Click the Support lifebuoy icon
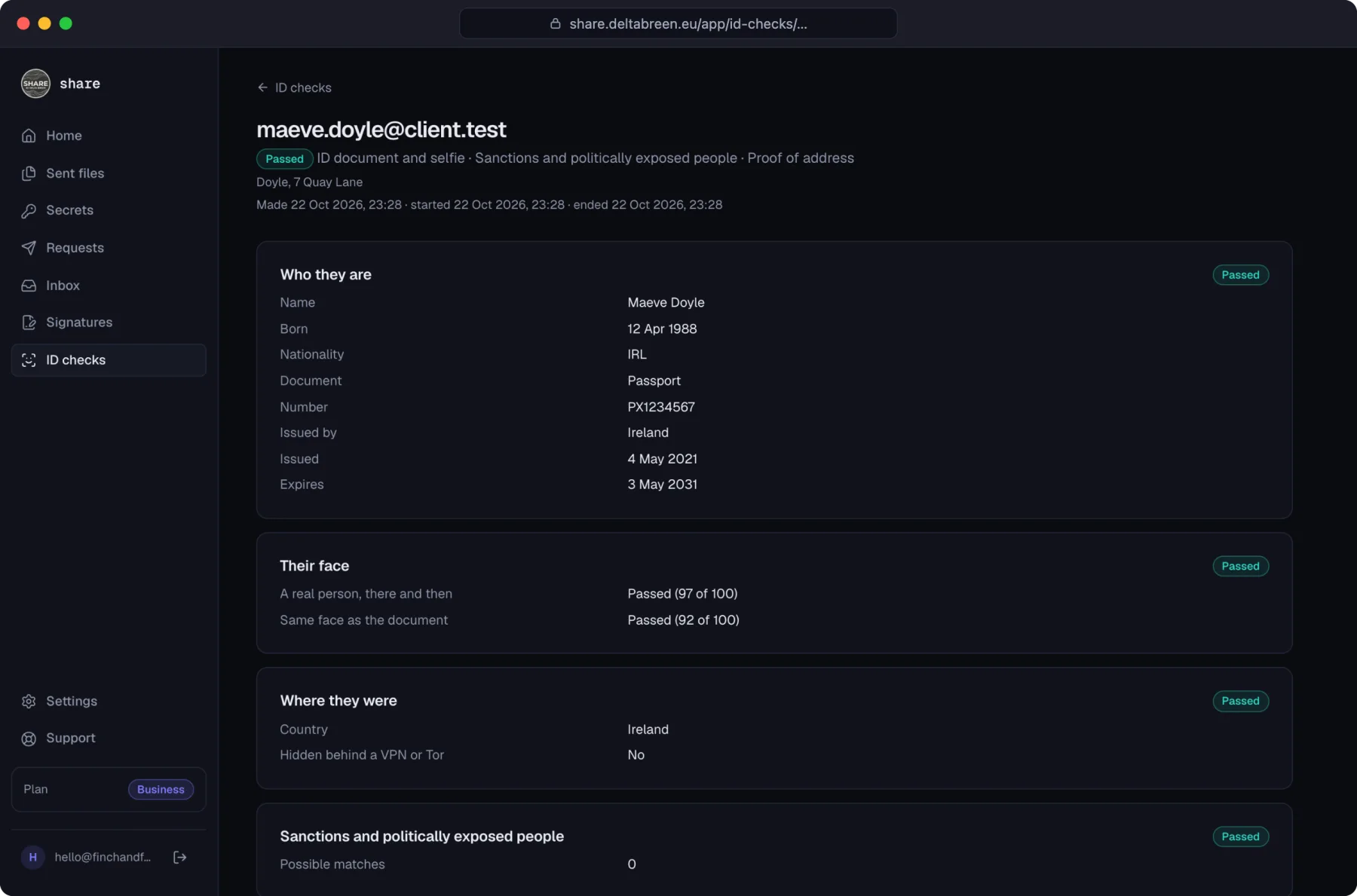The height and width of the screenshot is (896, 1357). pyautogui.click(x=29, y=739)
